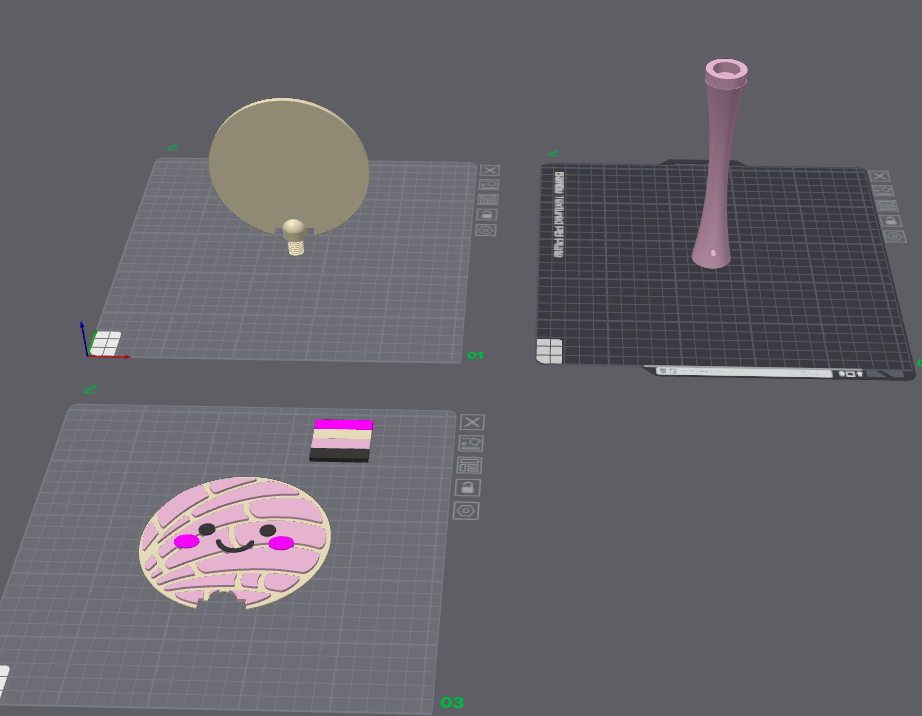
Task: Open plate settings for plate 03
Action: (466, 511)
